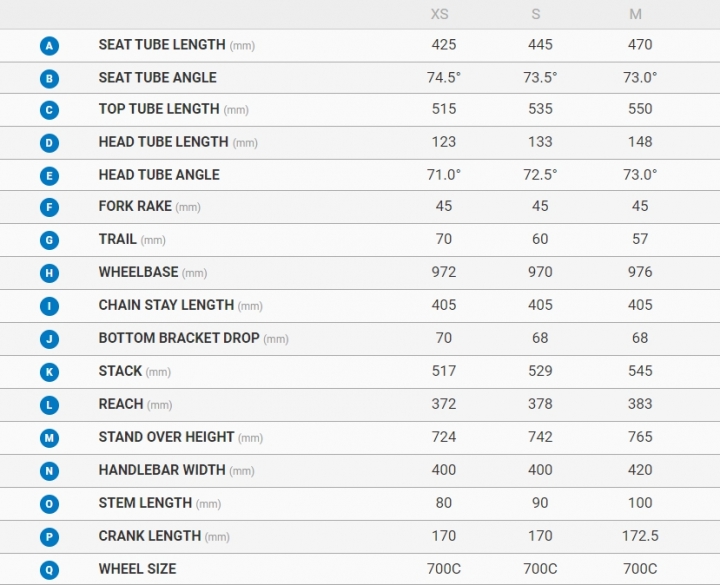This screenshot has width=720, height=585.
Task: Click the M size column header
Action: point(636,14)
